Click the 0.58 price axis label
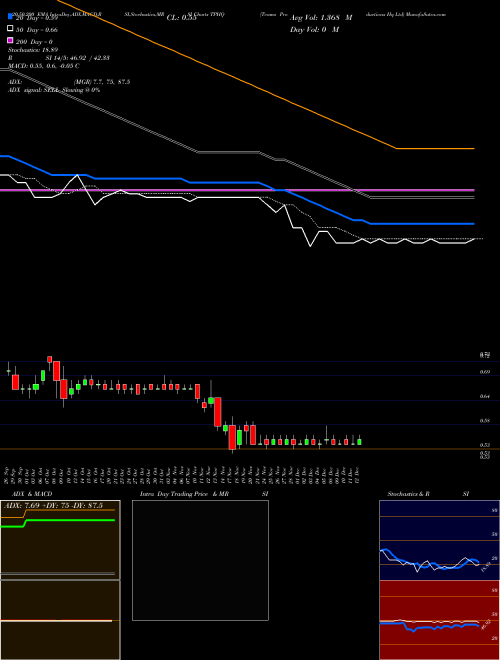Image resolution: width=500 pixels, height=660 pixels. [485, 420]
